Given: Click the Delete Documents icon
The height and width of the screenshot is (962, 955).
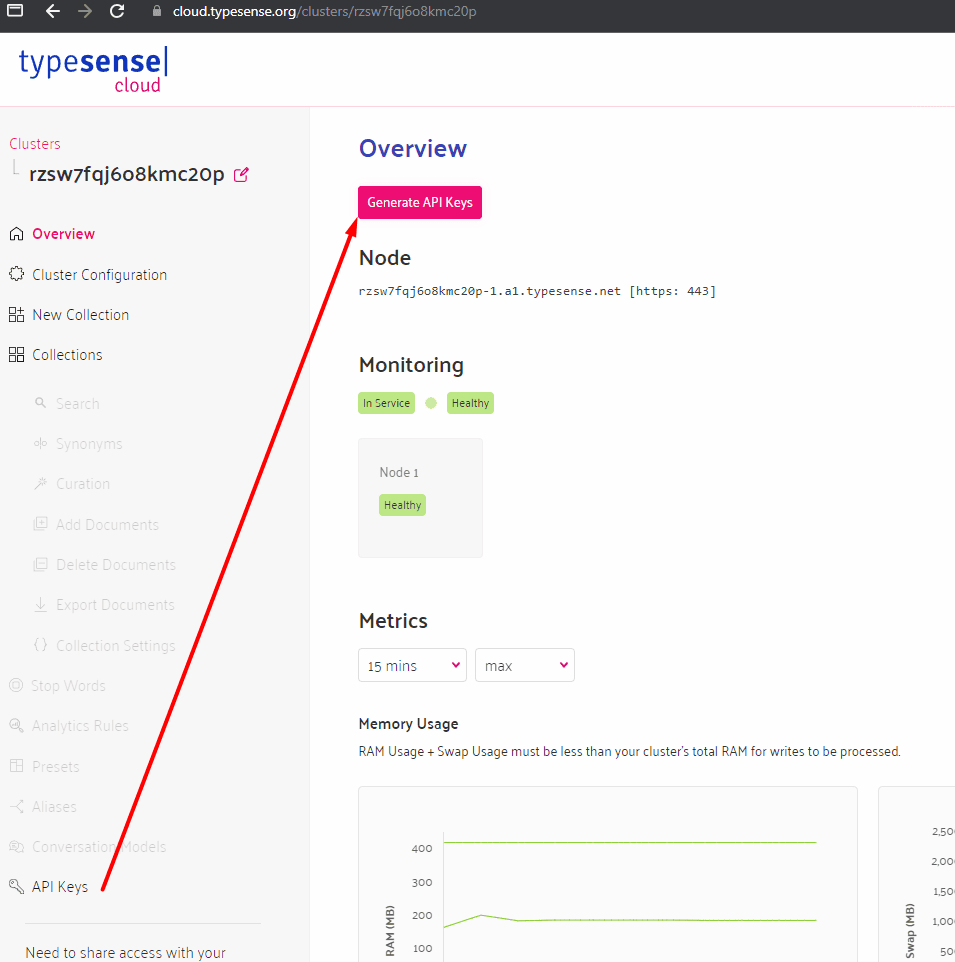Looking at the screenshot, I should [40, 564].
